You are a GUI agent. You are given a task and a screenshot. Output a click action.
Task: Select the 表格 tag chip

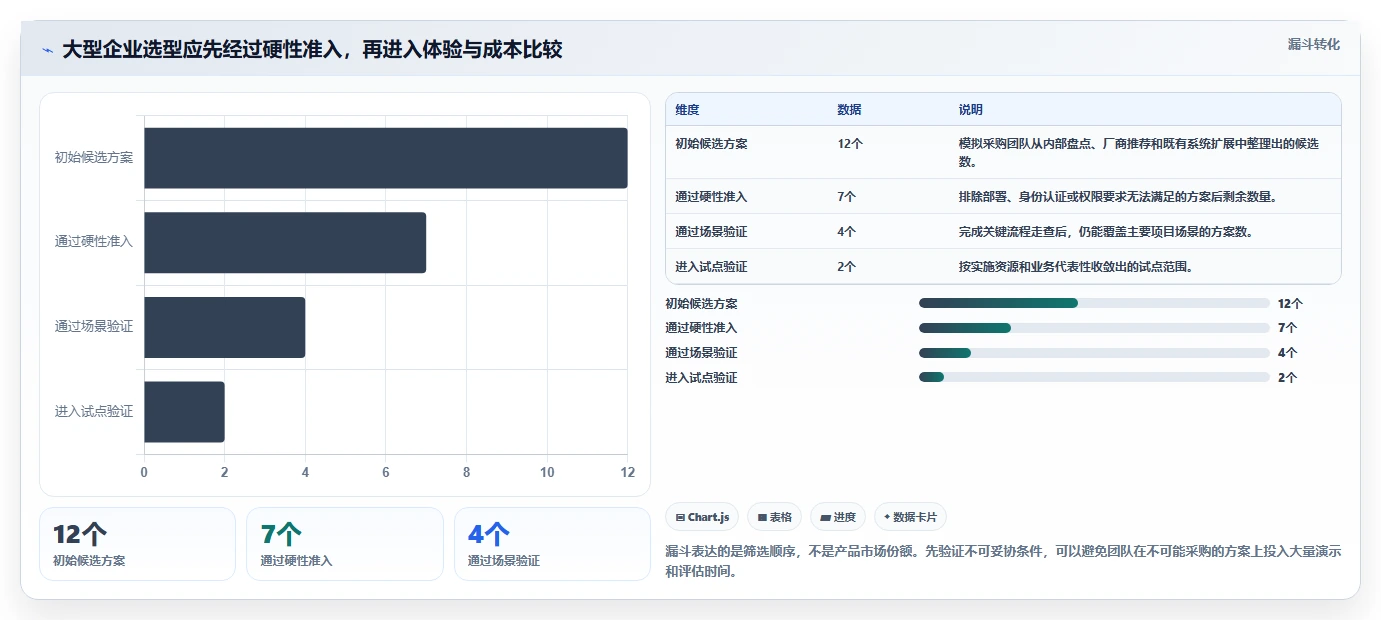pos(774,517)
